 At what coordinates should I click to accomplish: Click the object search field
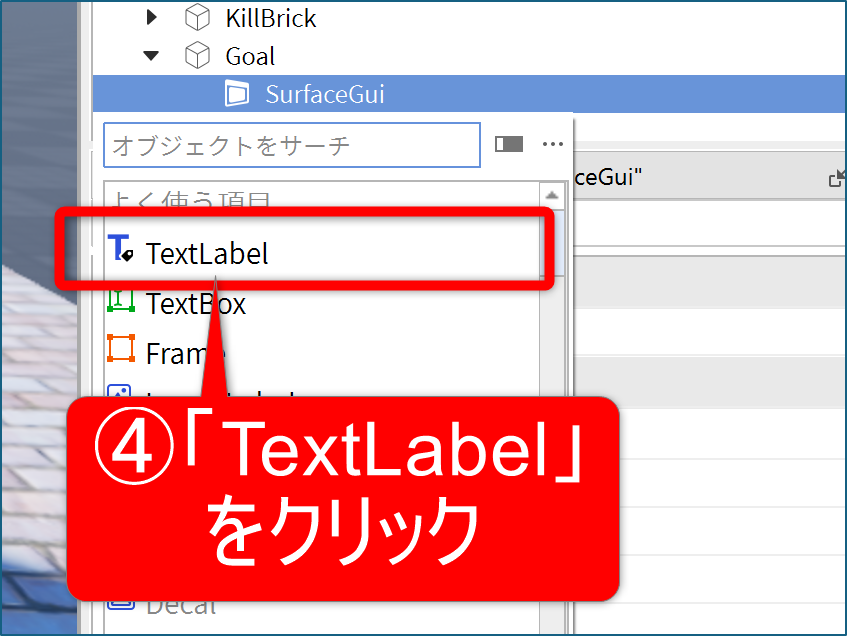tap(292, 145)
